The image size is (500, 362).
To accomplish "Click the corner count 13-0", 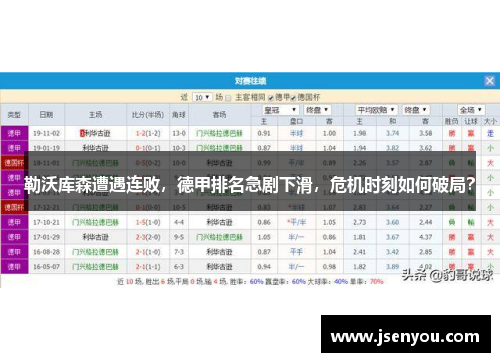I will (179, 133).
